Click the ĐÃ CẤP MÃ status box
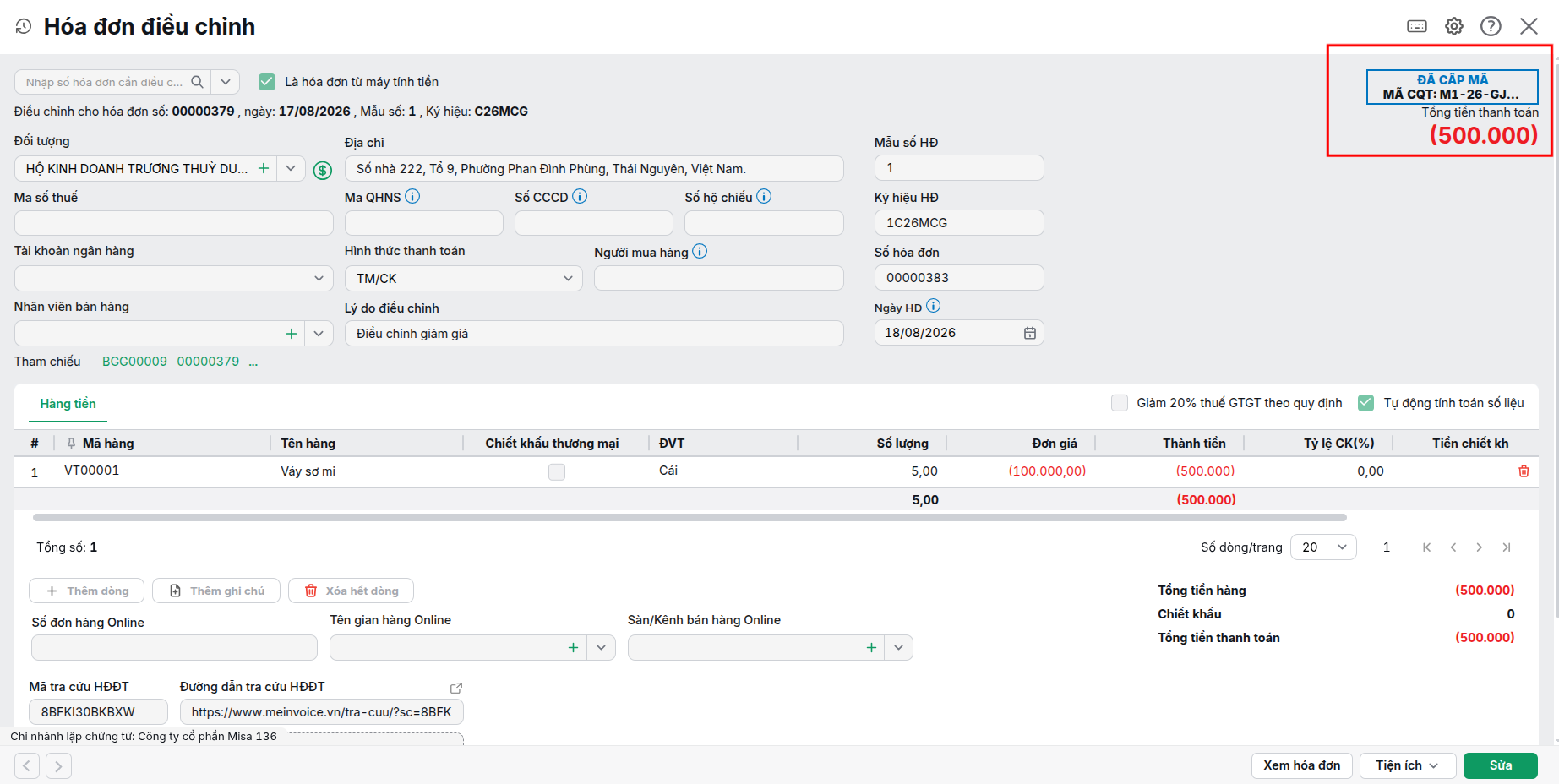The height and width of the screenshot is (784, 1559). 1453,87
